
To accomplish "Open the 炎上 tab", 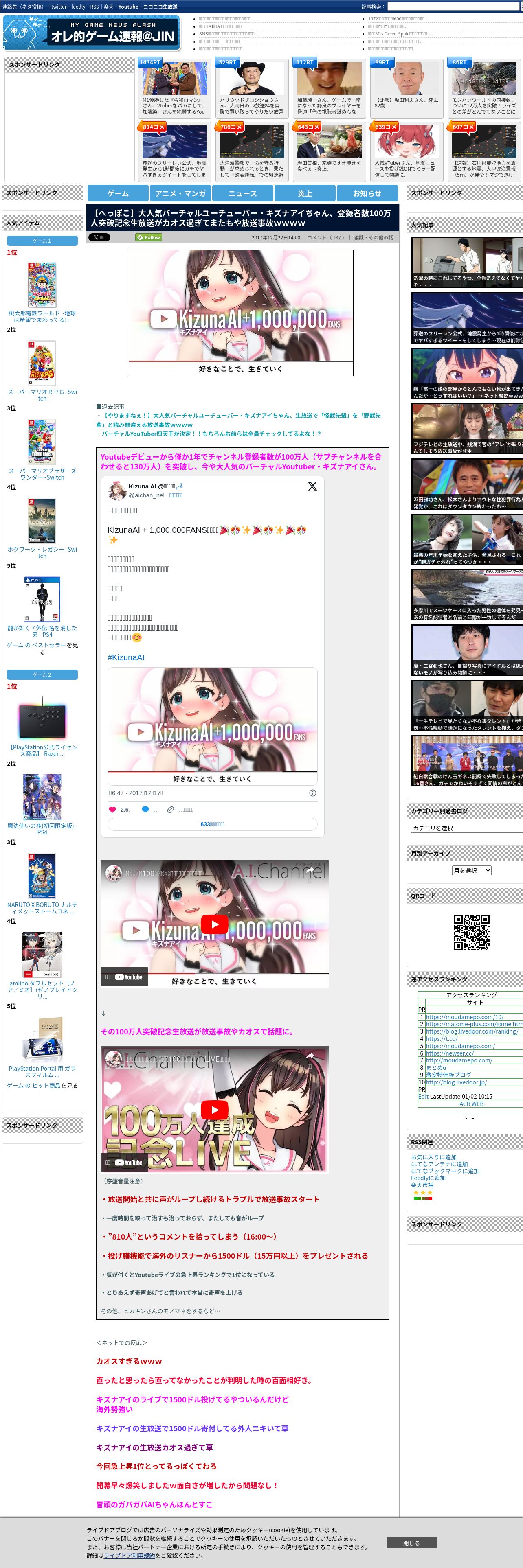I will [x=305, y=194].
